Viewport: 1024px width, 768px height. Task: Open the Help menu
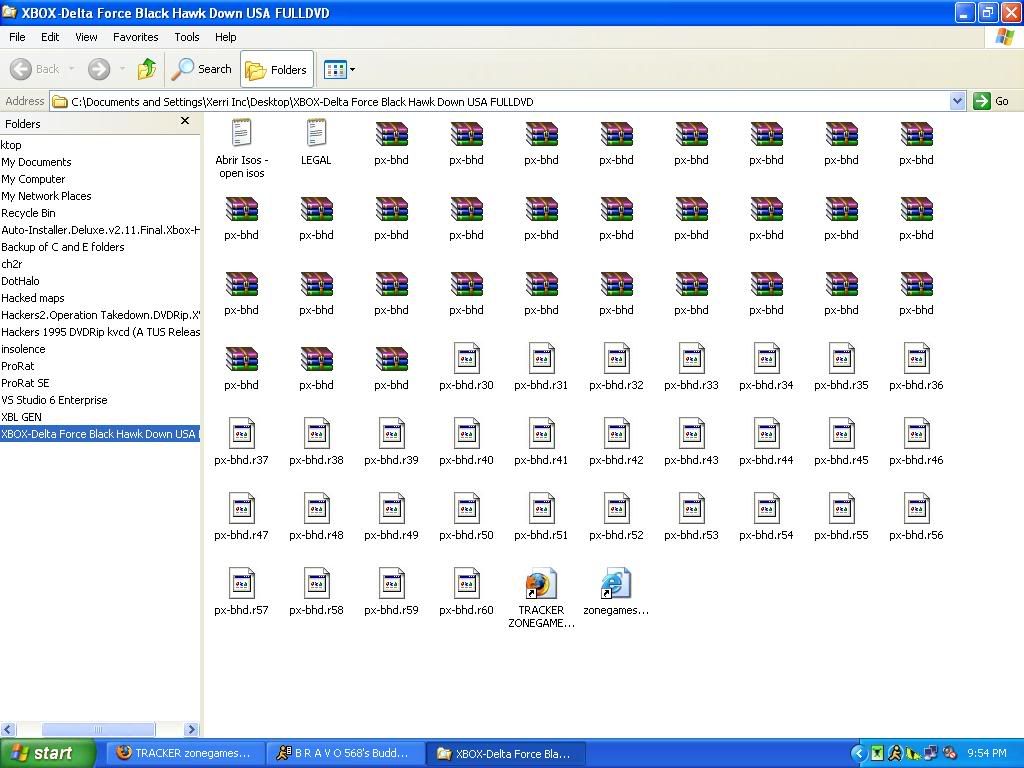pyautogui.click(x=225, y=37)
